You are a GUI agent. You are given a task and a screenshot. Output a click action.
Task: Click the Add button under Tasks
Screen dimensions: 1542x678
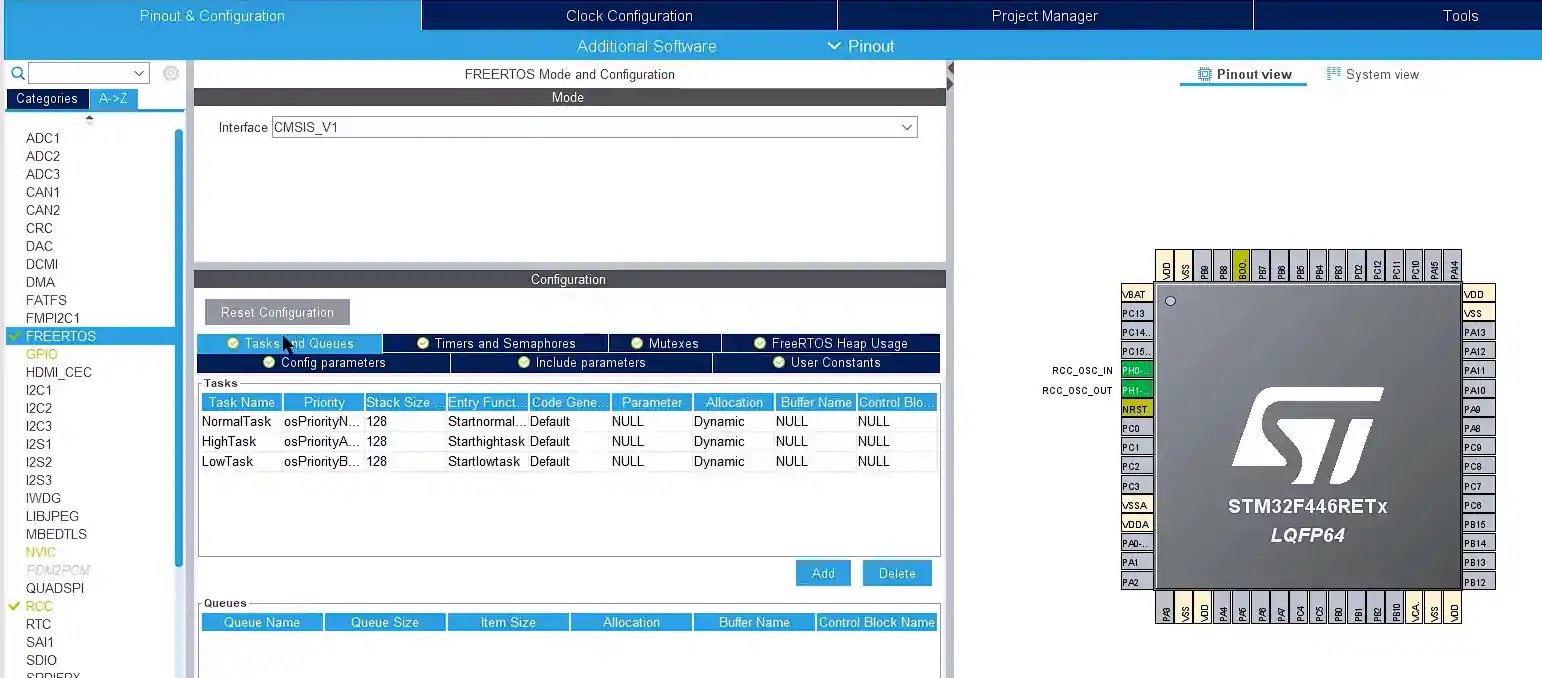click(x=823, y=573)
